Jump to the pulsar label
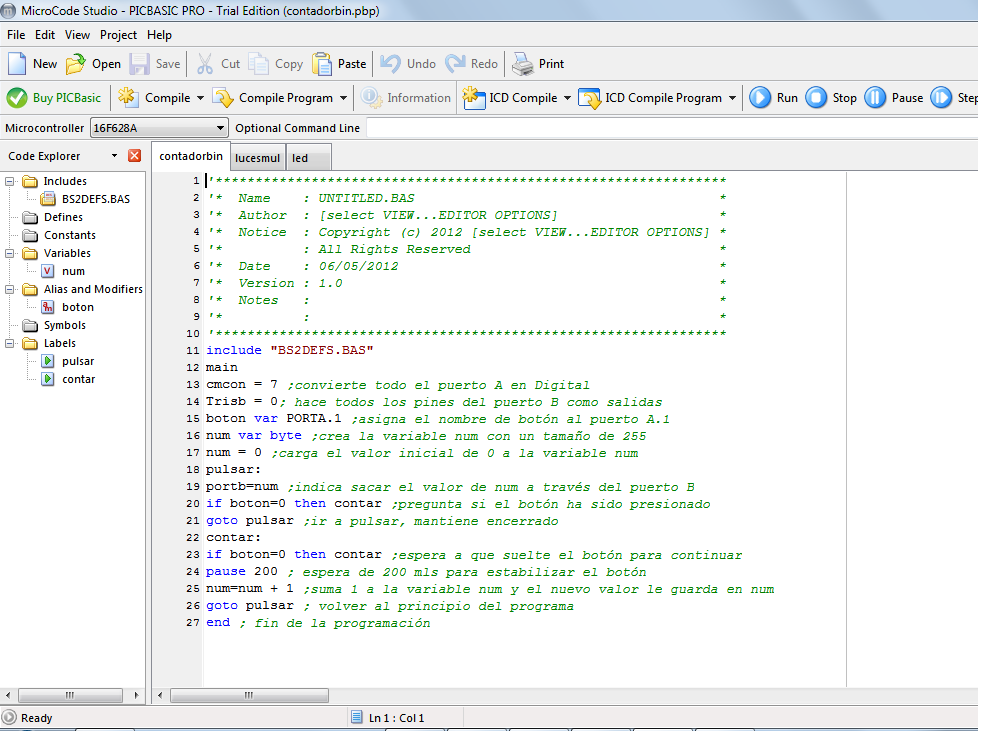 point(78,361)
